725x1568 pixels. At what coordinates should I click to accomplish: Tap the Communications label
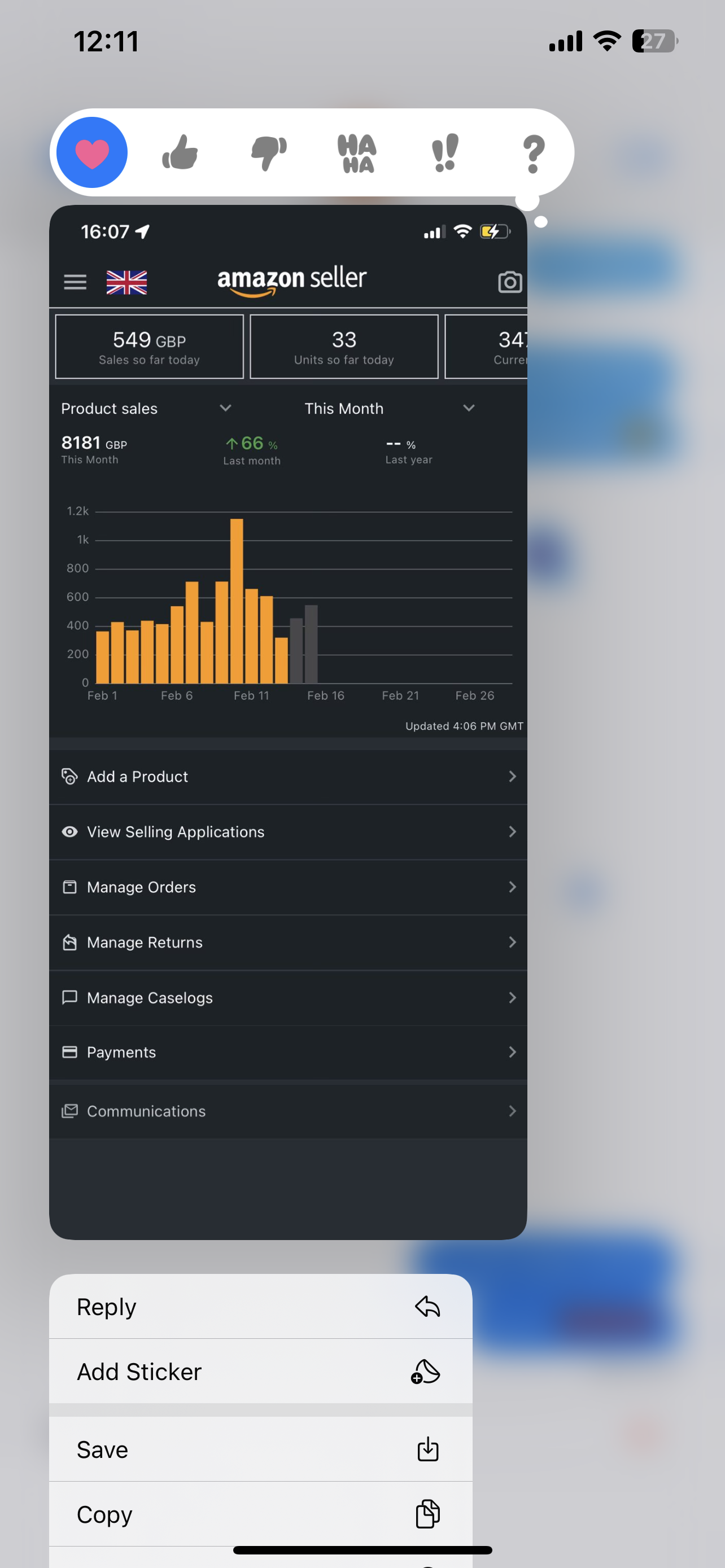point(146,1111)
